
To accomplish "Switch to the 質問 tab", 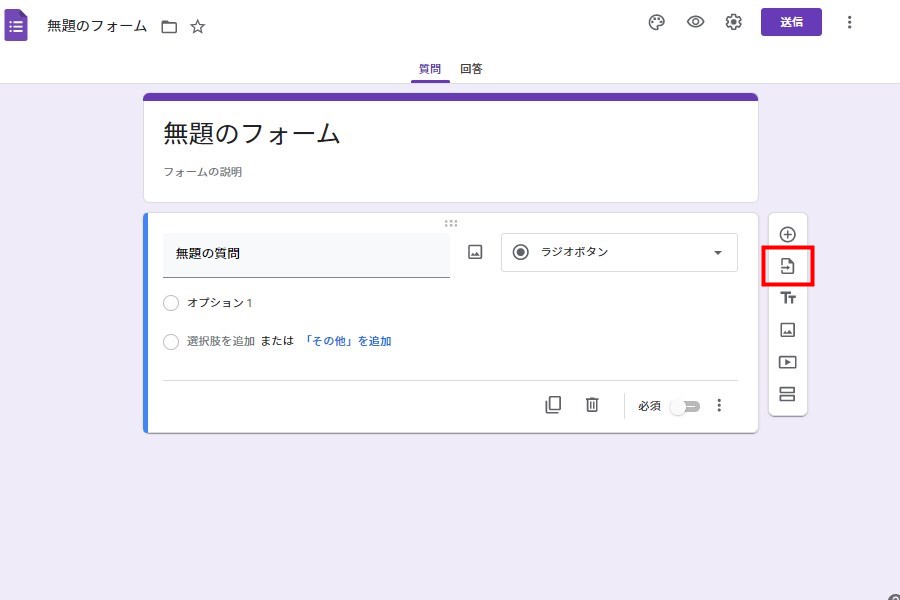I will tap(430, 69).
